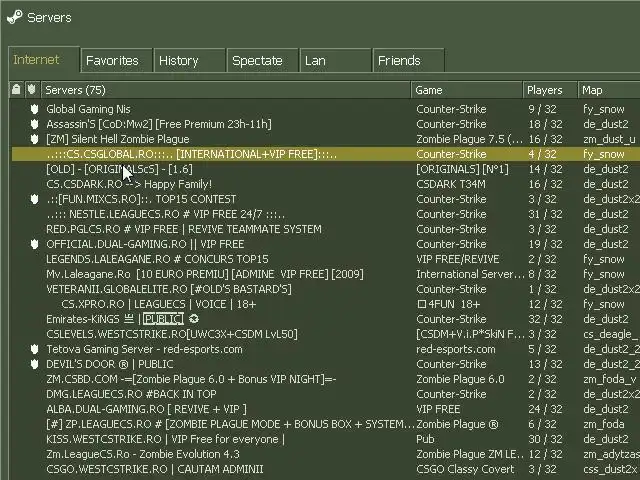640x480 pixels.
Task: Select Mv.Laleagane.Ro 10 EURO PREMIU server
Action: tap(326, 274)
